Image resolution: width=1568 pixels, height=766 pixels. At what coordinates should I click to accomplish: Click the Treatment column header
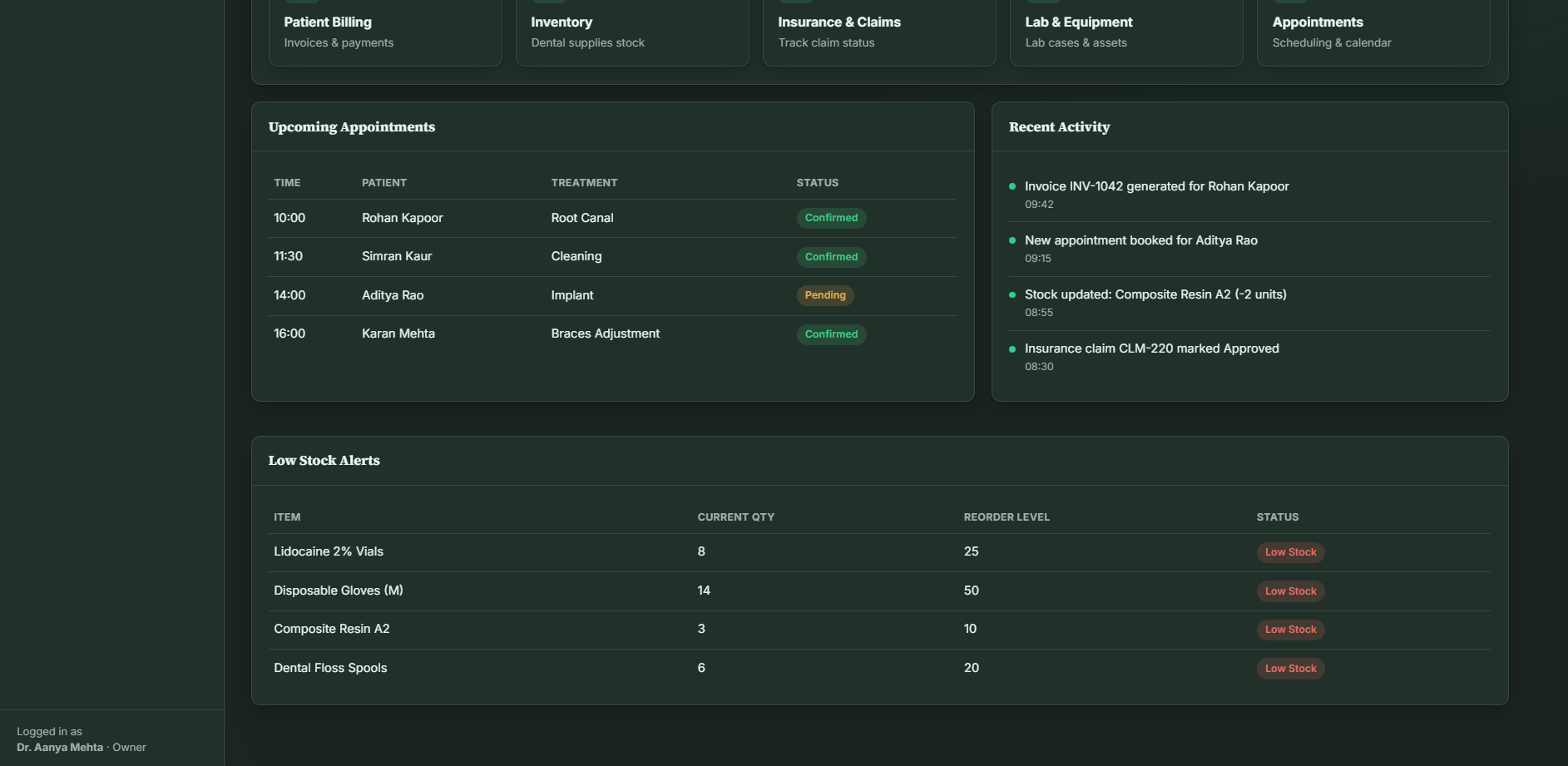pos(584,183)
